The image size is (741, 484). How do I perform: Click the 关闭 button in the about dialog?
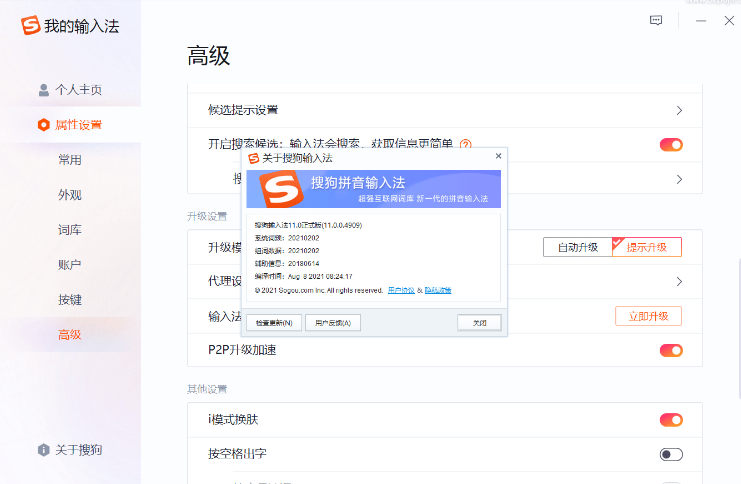click(479, 323)
